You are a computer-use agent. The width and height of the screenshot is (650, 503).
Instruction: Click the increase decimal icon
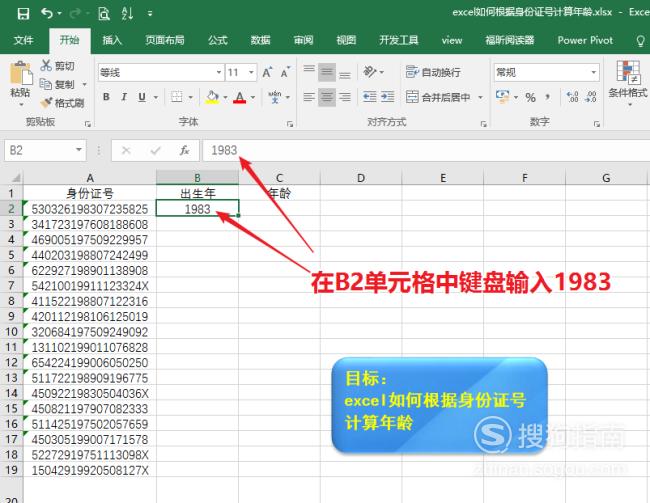click(572, 97)
